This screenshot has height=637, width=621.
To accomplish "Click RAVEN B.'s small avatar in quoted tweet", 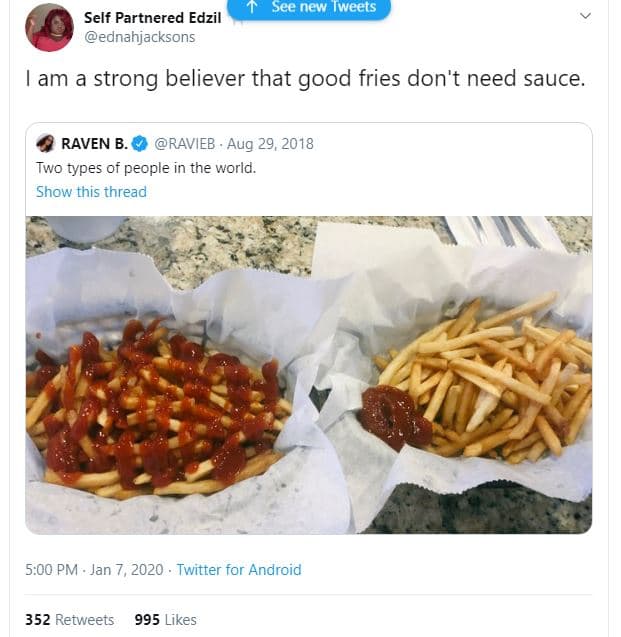I will coord(45,144).
